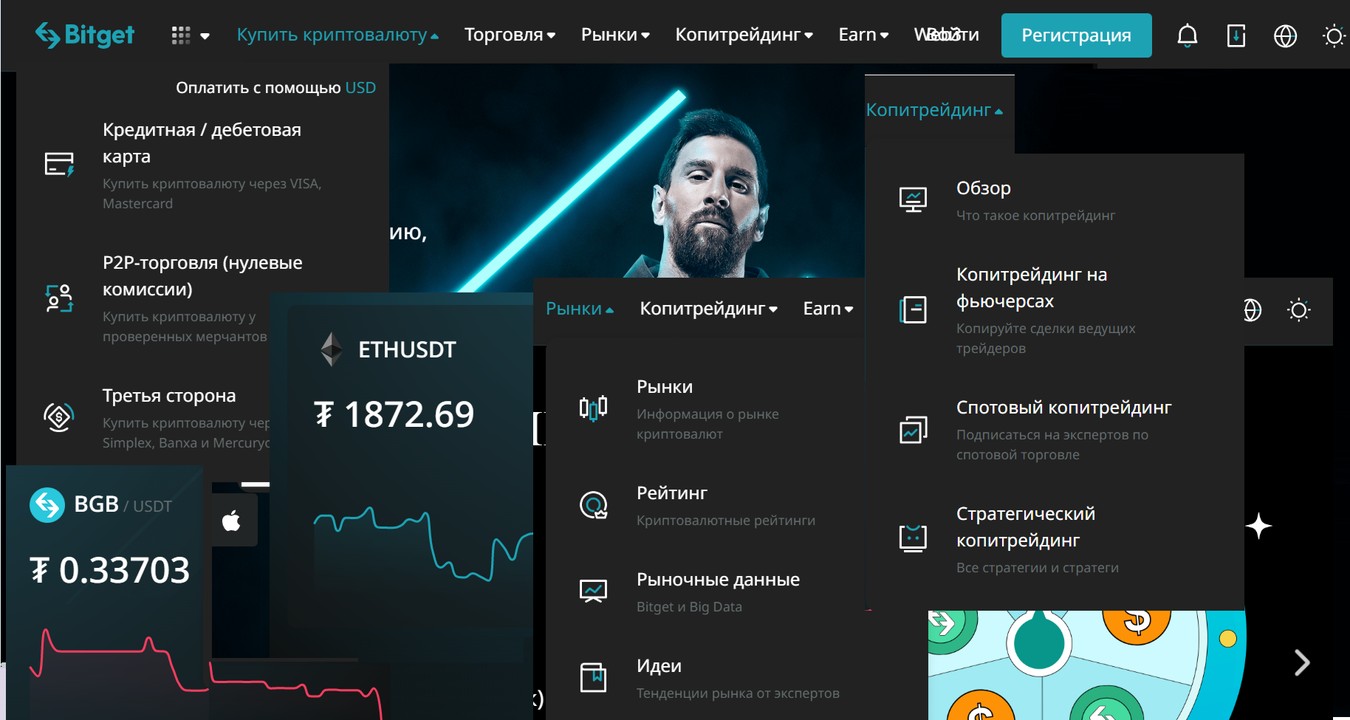Click the P2P trading icon

[60, 297]
